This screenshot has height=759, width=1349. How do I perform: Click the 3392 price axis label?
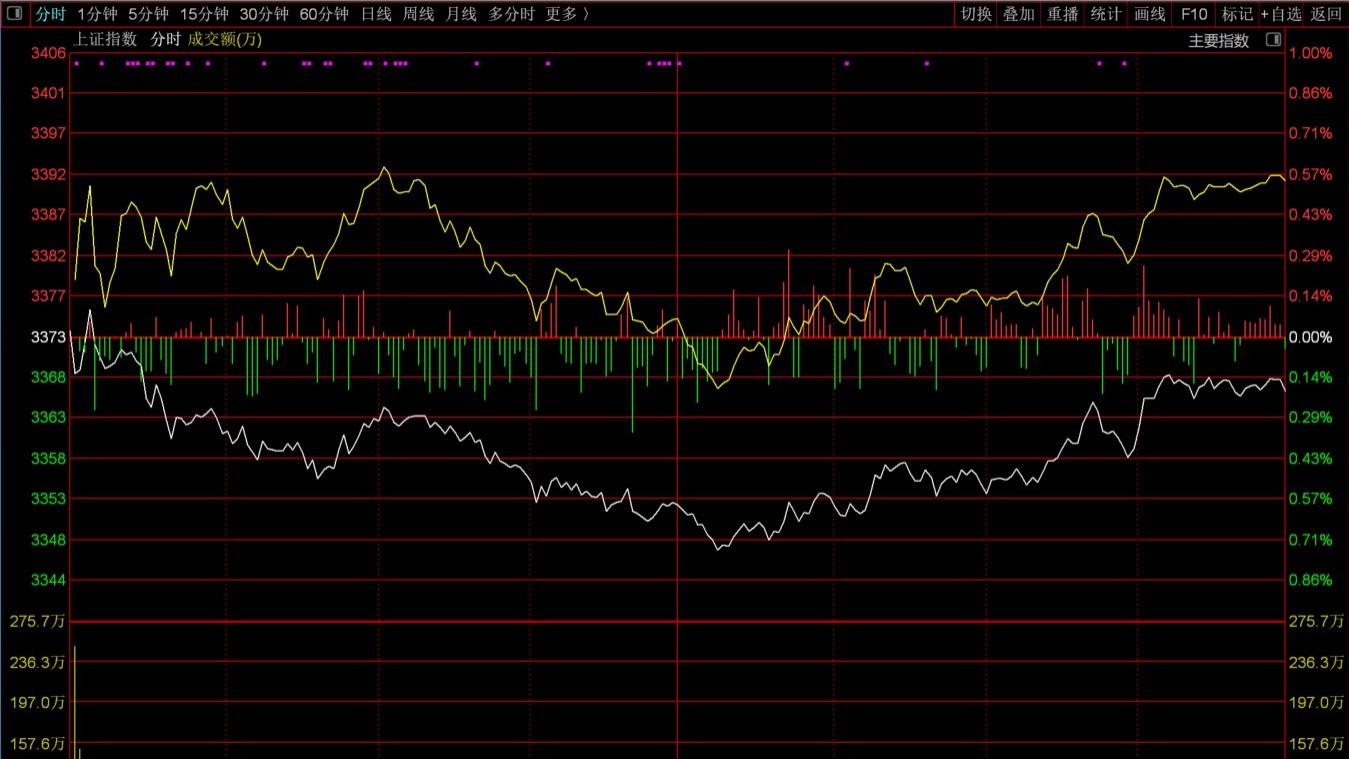[x=49, y=174]
